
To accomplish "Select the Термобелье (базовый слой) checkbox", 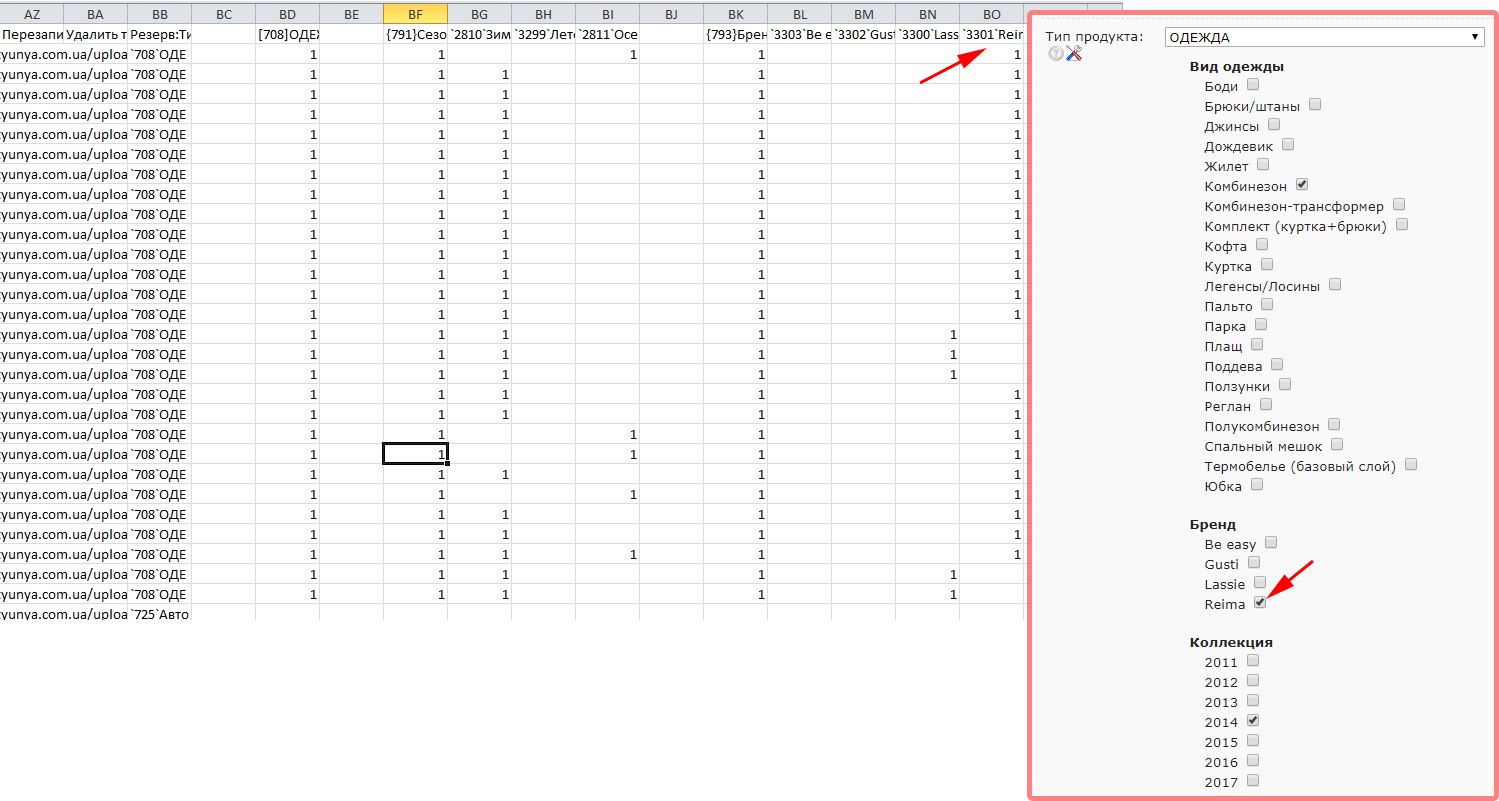I will 1412,465.
